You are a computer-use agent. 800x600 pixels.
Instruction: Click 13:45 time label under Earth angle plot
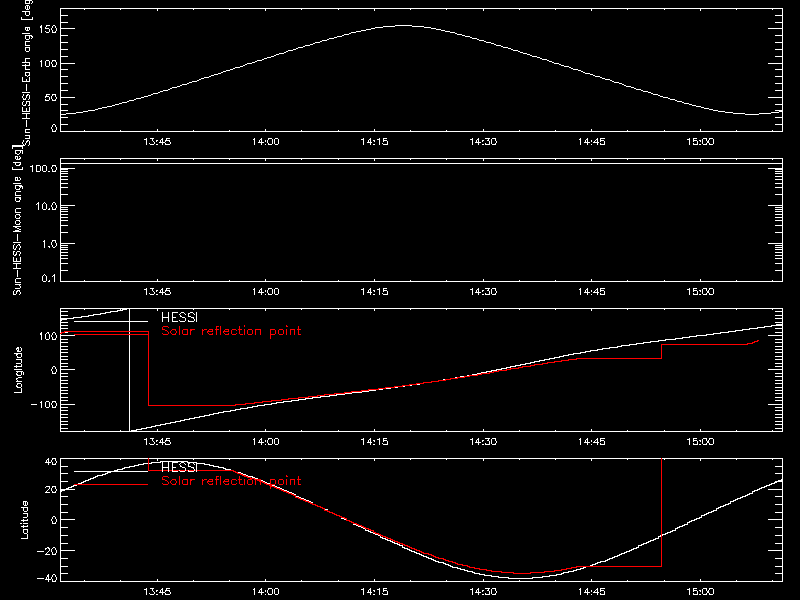[x=157, y=141]
